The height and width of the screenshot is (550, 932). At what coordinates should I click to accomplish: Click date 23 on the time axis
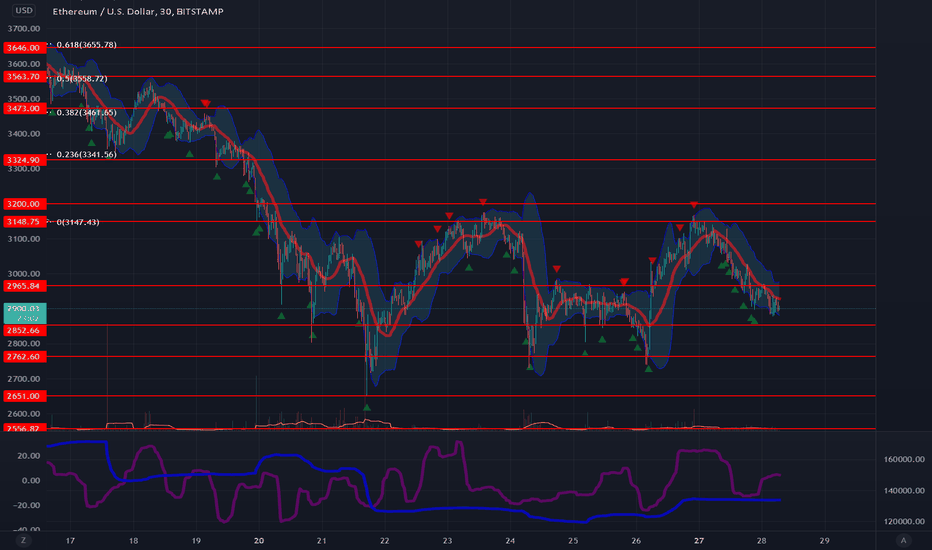point(447,540)
